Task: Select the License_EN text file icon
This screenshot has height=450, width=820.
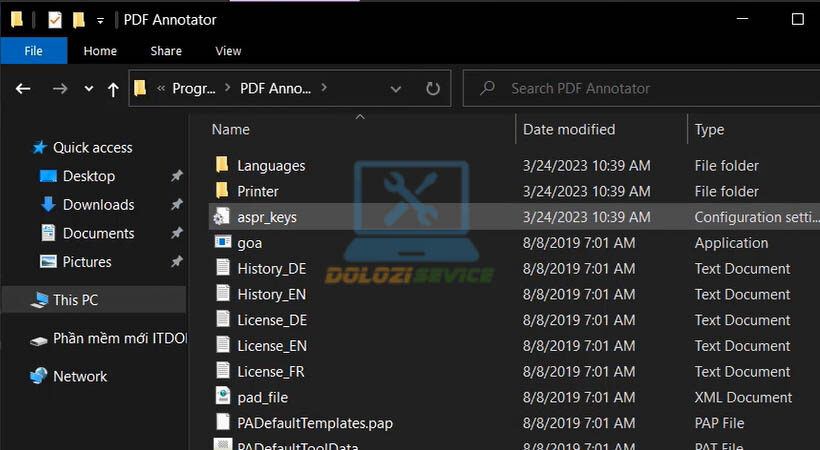Action: 223,344
